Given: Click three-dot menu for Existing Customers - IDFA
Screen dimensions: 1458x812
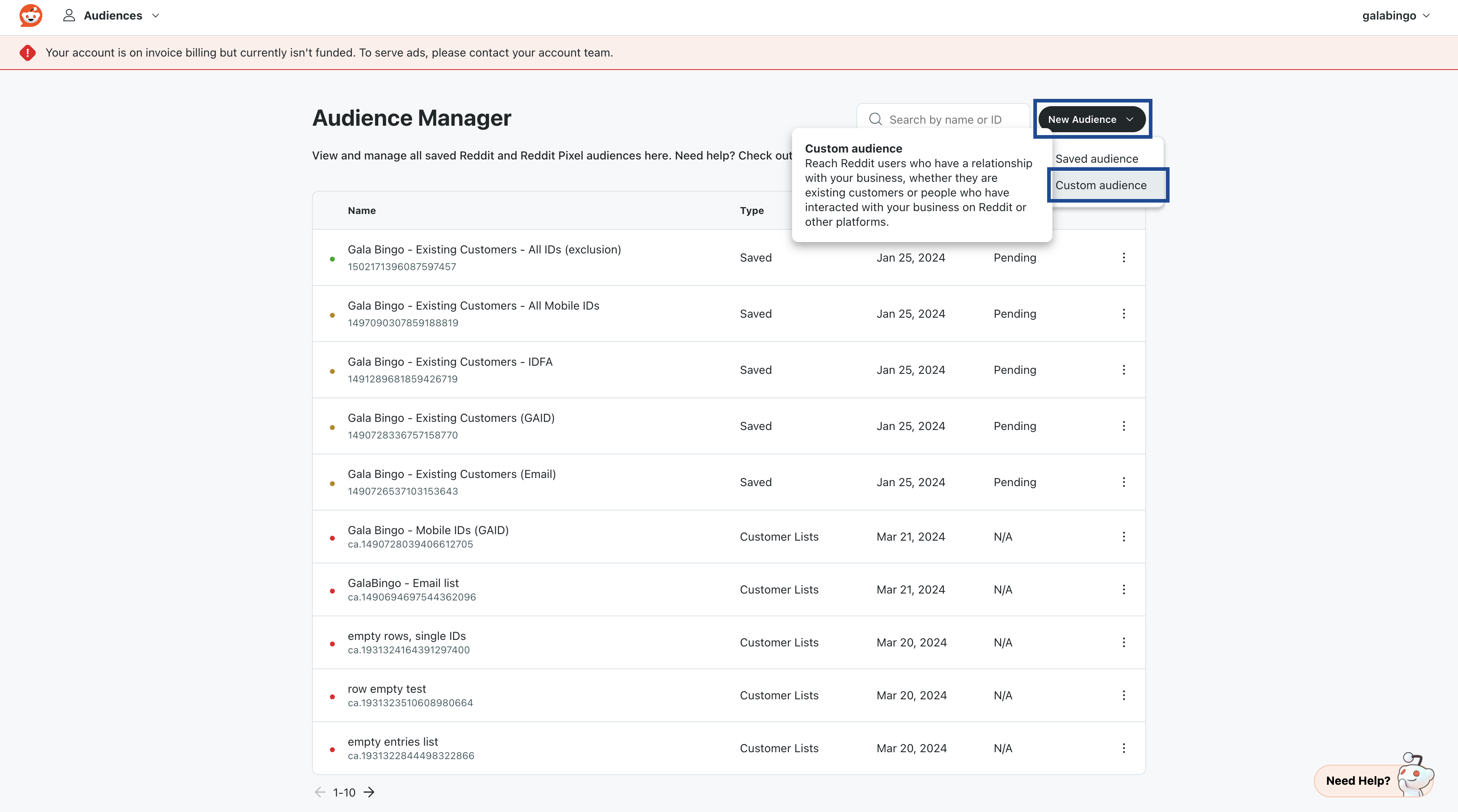Looking at the screenshot, I should coord(1124,370).
